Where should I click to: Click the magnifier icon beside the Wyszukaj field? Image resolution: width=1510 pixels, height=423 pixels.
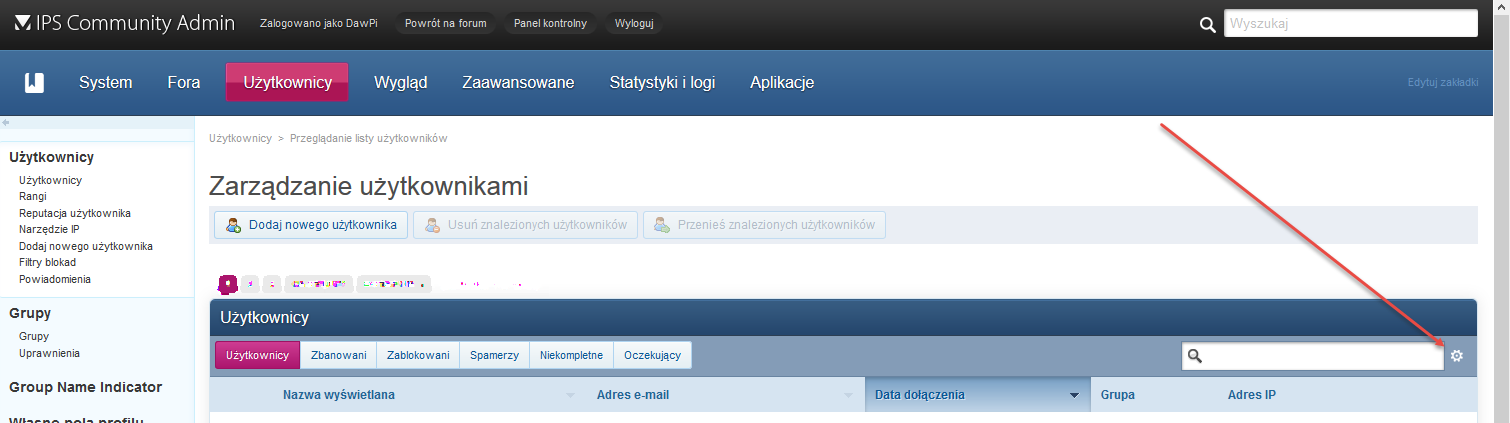click(x=1208, y=24)
